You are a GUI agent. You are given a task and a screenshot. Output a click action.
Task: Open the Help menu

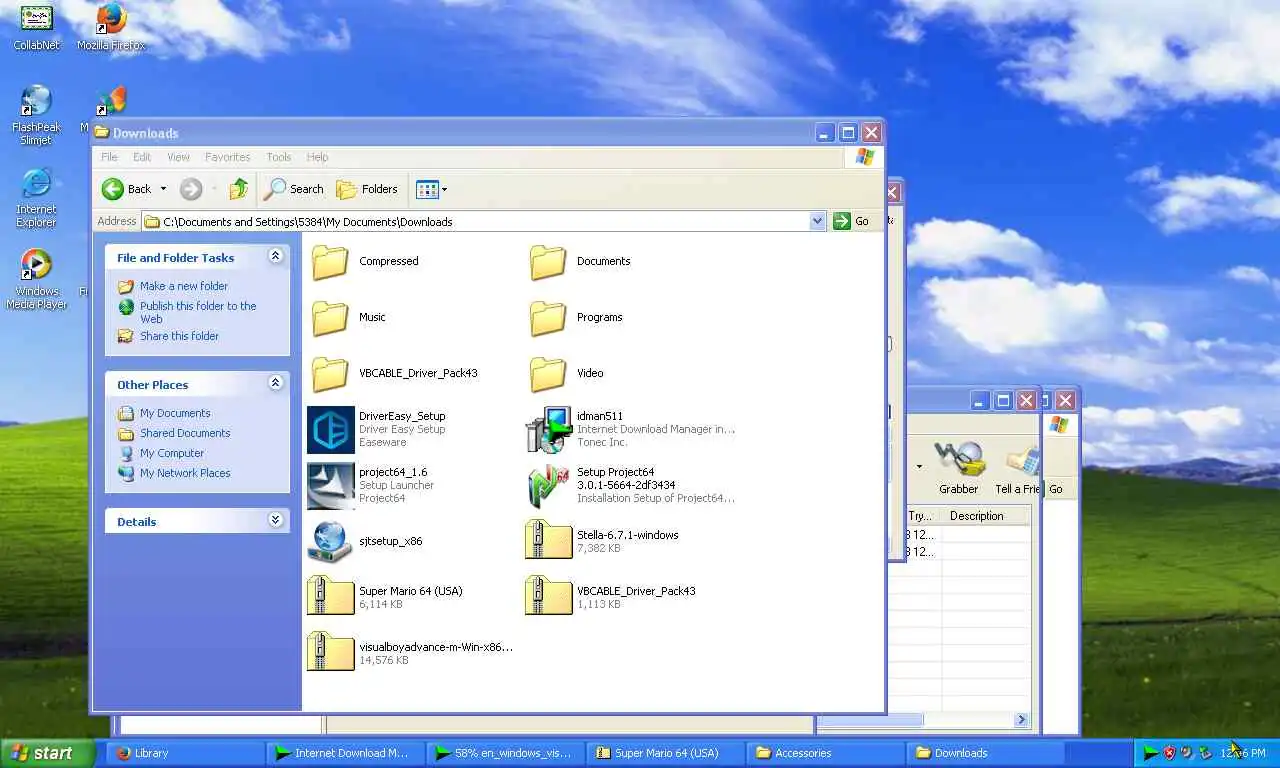pos(317,157)
